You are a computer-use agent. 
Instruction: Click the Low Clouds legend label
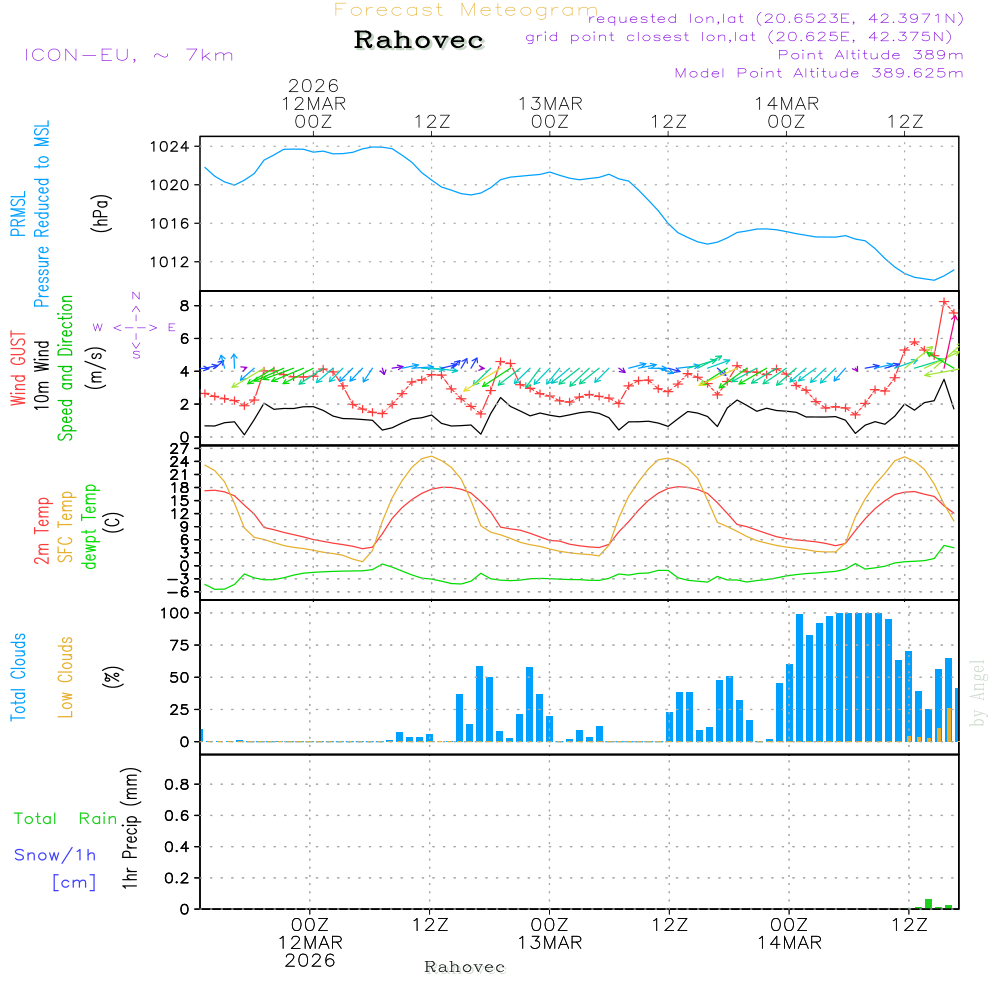(x=66, y=677)
